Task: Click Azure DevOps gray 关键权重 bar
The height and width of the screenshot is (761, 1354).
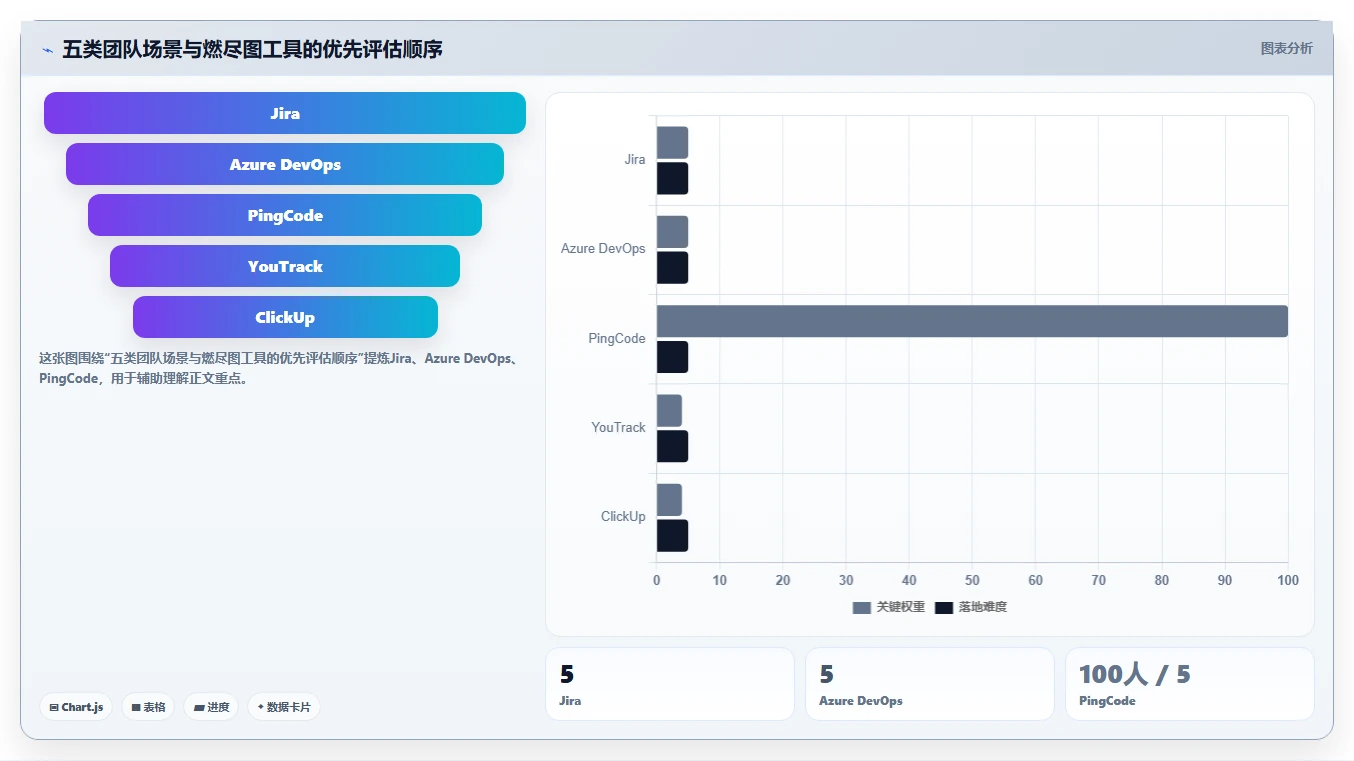Action: pos(672,232)
